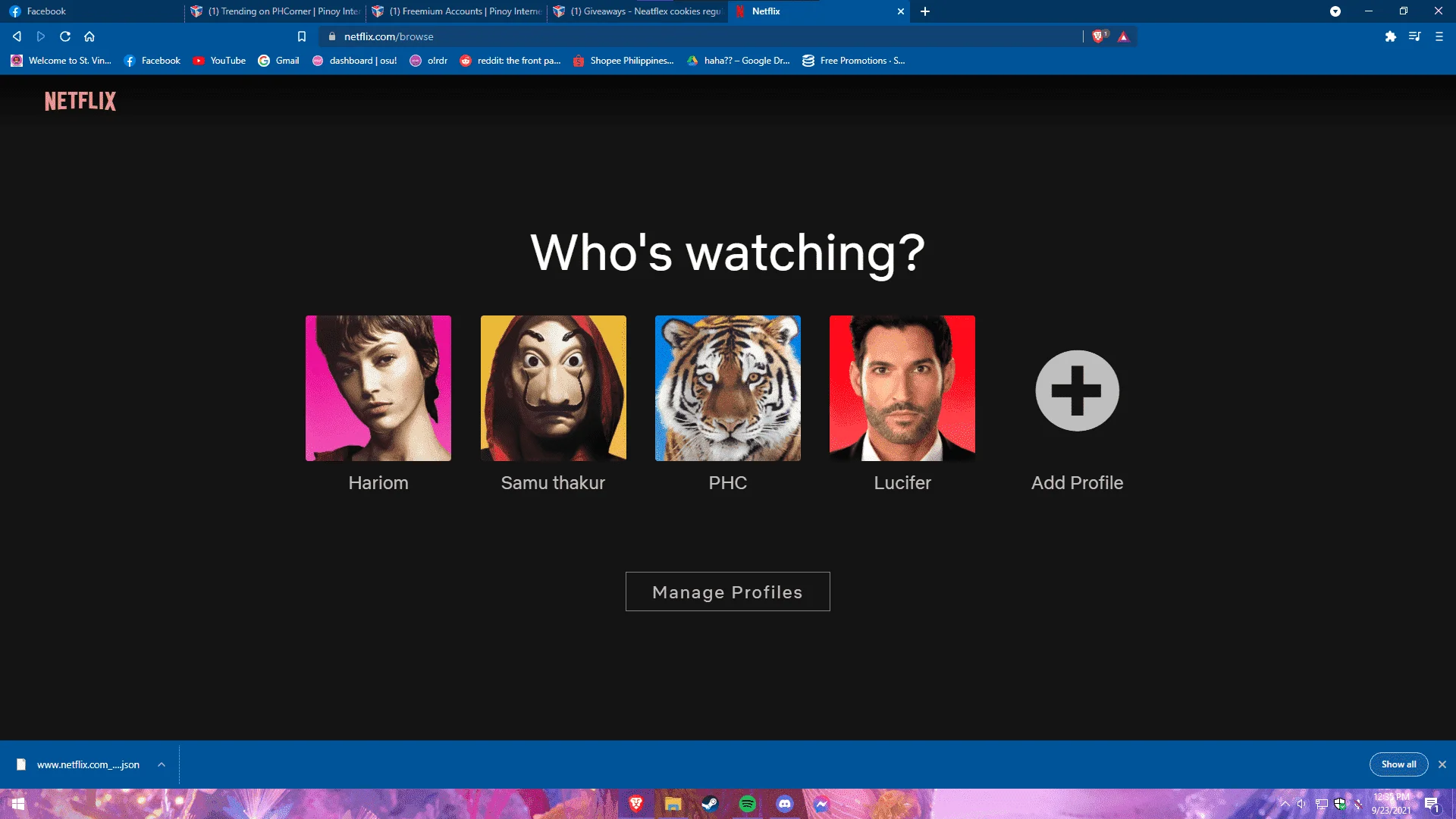Open the haha?? Google Drive bookmark

coord(738,61)
